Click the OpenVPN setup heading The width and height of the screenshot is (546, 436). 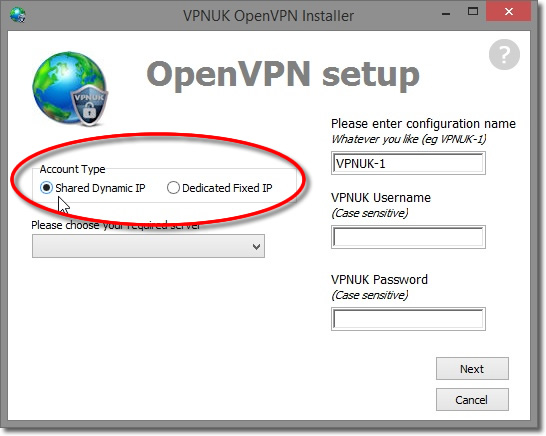[x=283, y=76]
